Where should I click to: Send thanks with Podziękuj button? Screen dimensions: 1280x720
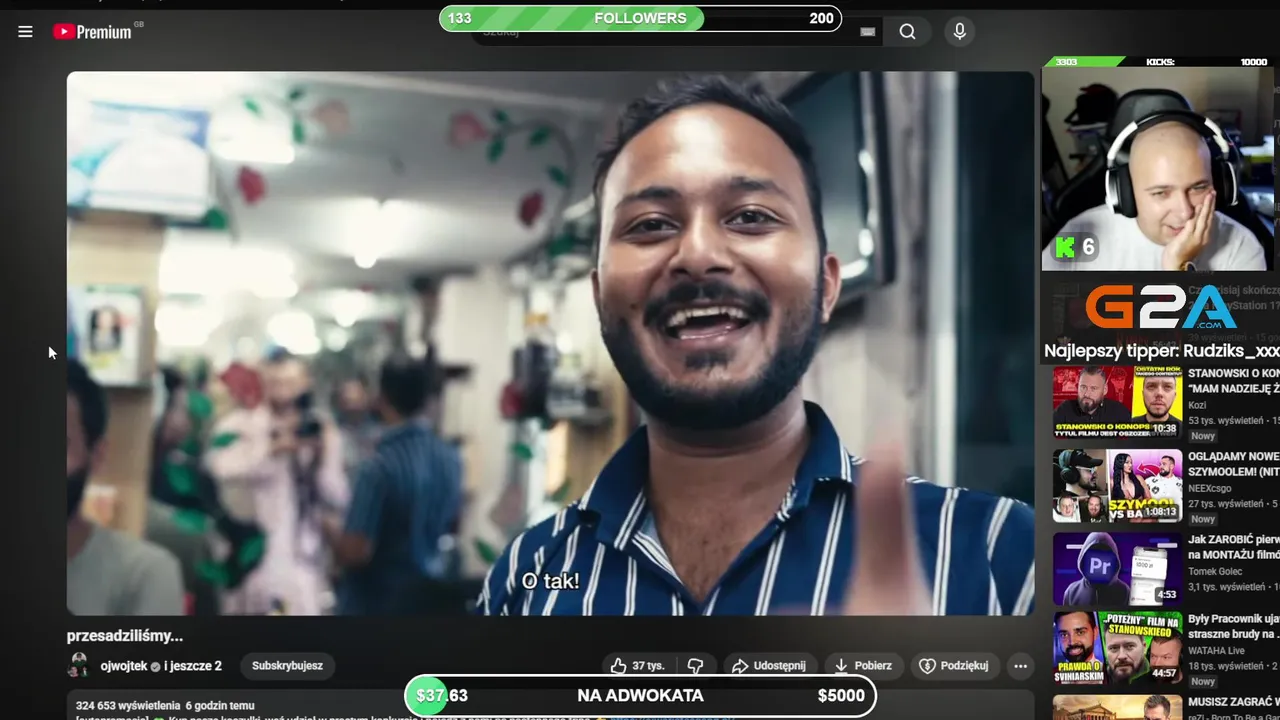(x=954, y=666)
